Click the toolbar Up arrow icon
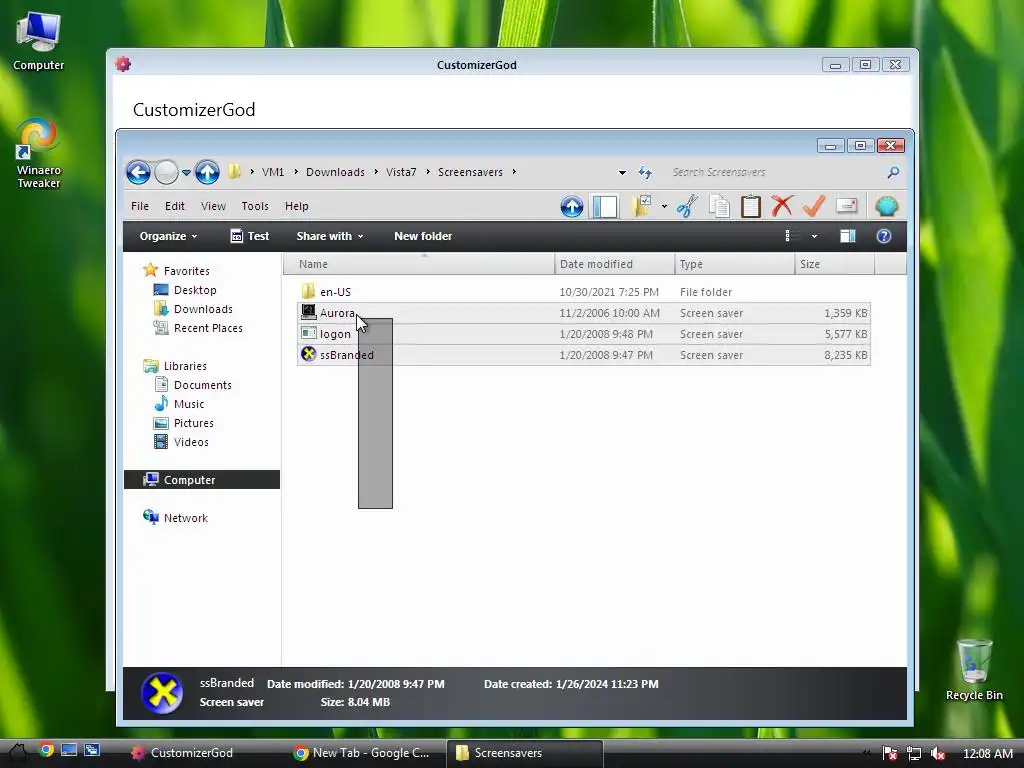The height and width of the screenshot is (768, 1024). click(x=571, y=206)
